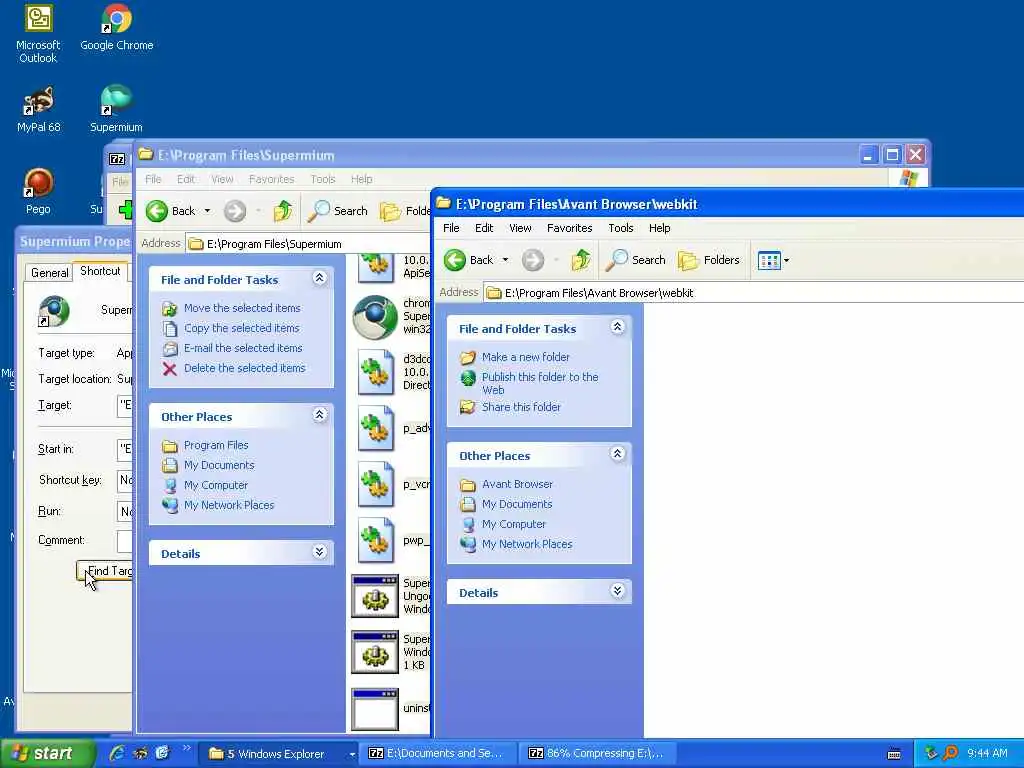Image resolution: width=1024 pixels, height=768 pixels.
Task: Collapse File and Folder Tasks in Supermium window
Action: point(319,278)
